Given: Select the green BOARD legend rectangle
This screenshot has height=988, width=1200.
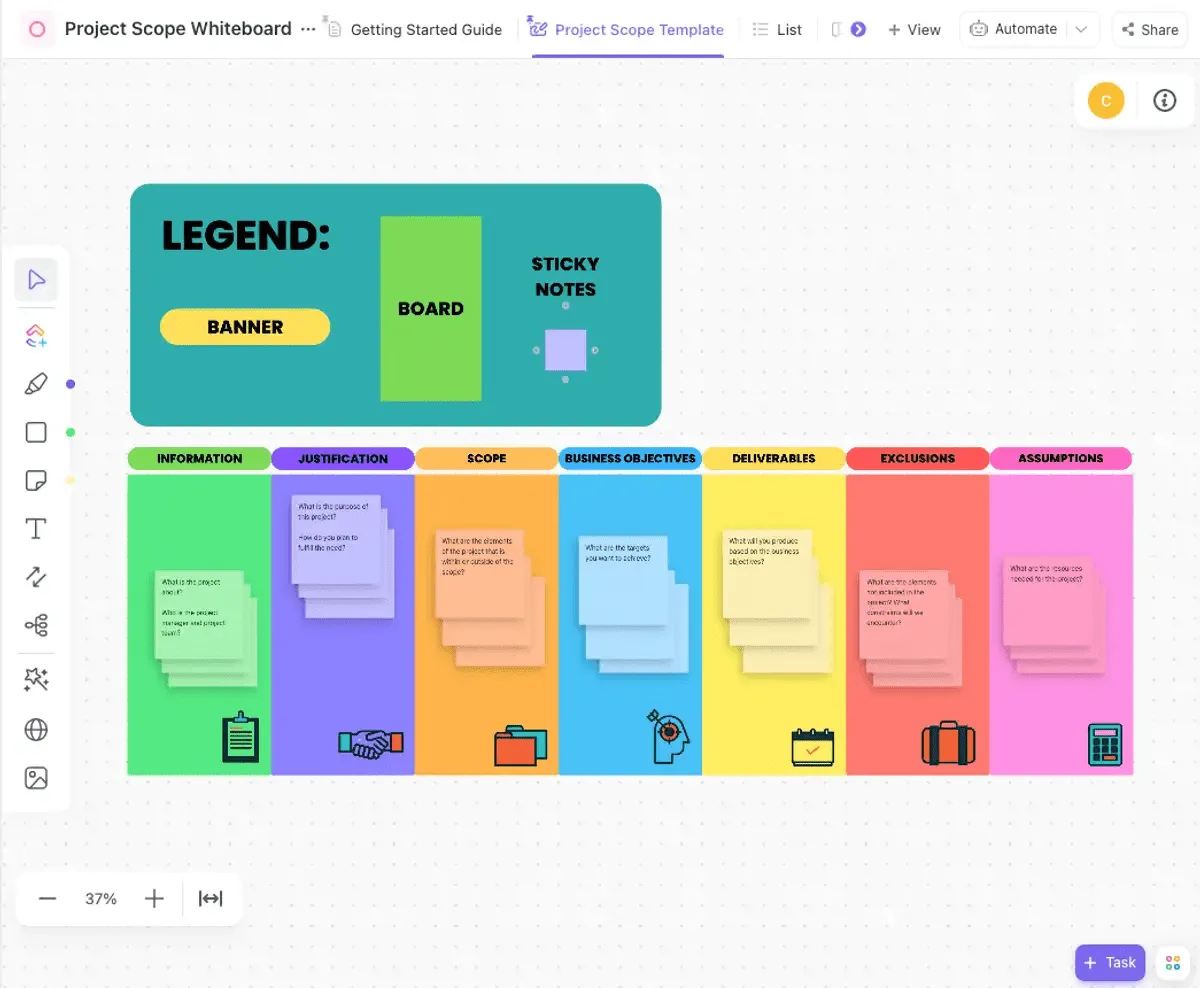Looking at the screenshot, I should (x=431, y=309).
